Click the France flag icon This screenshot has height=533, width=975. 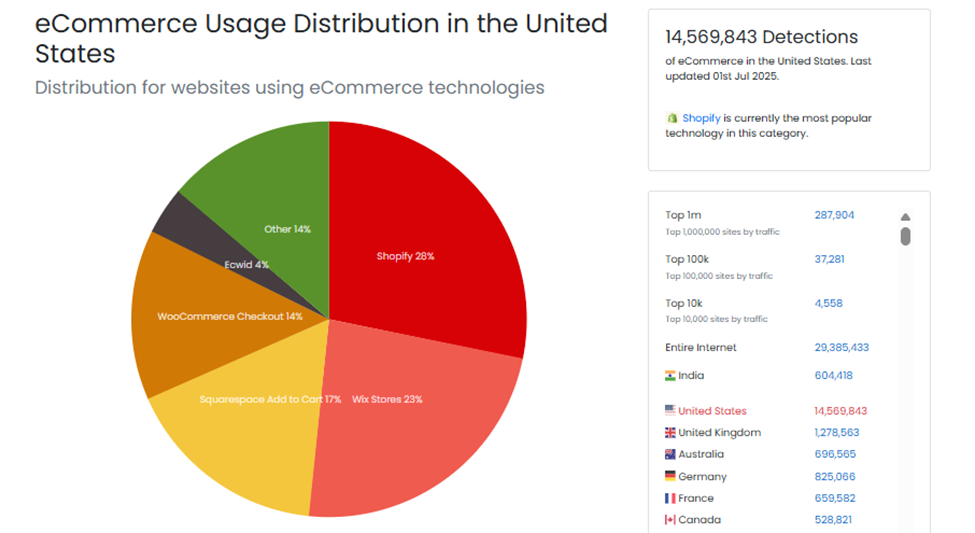tap(670, 498)
